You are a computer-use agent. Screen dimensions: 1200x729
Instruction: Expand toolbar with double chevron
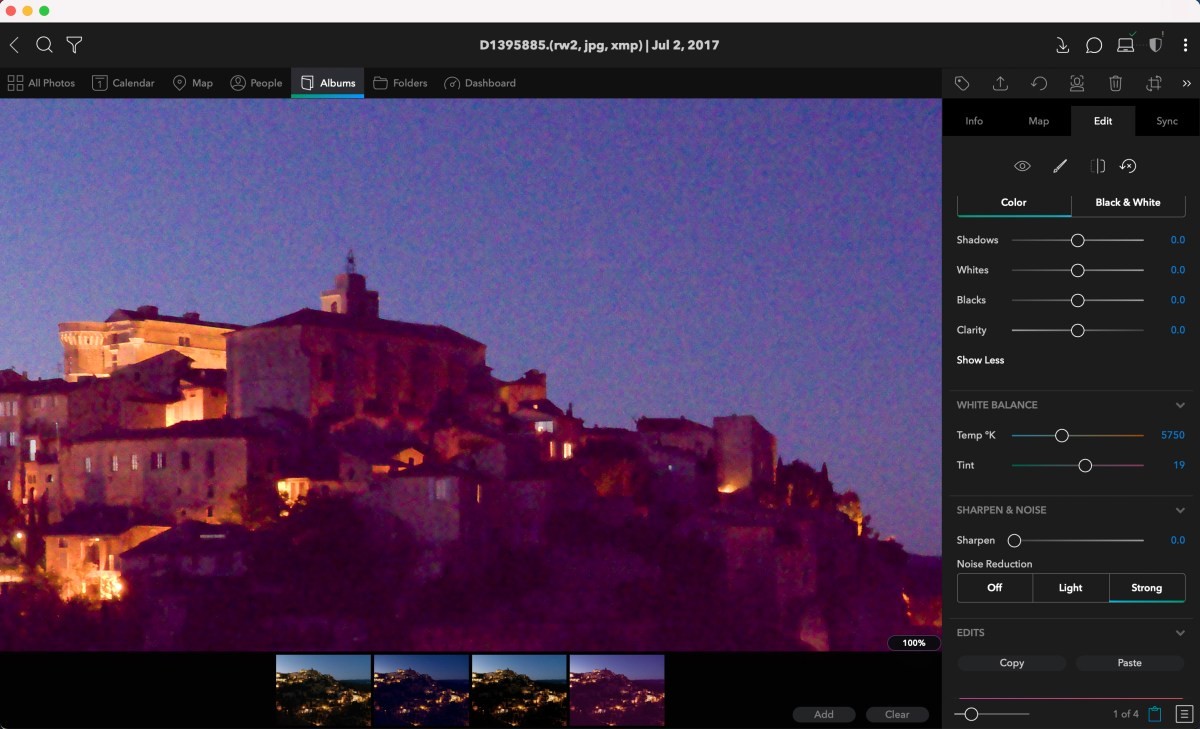[x=1187, y=84]
